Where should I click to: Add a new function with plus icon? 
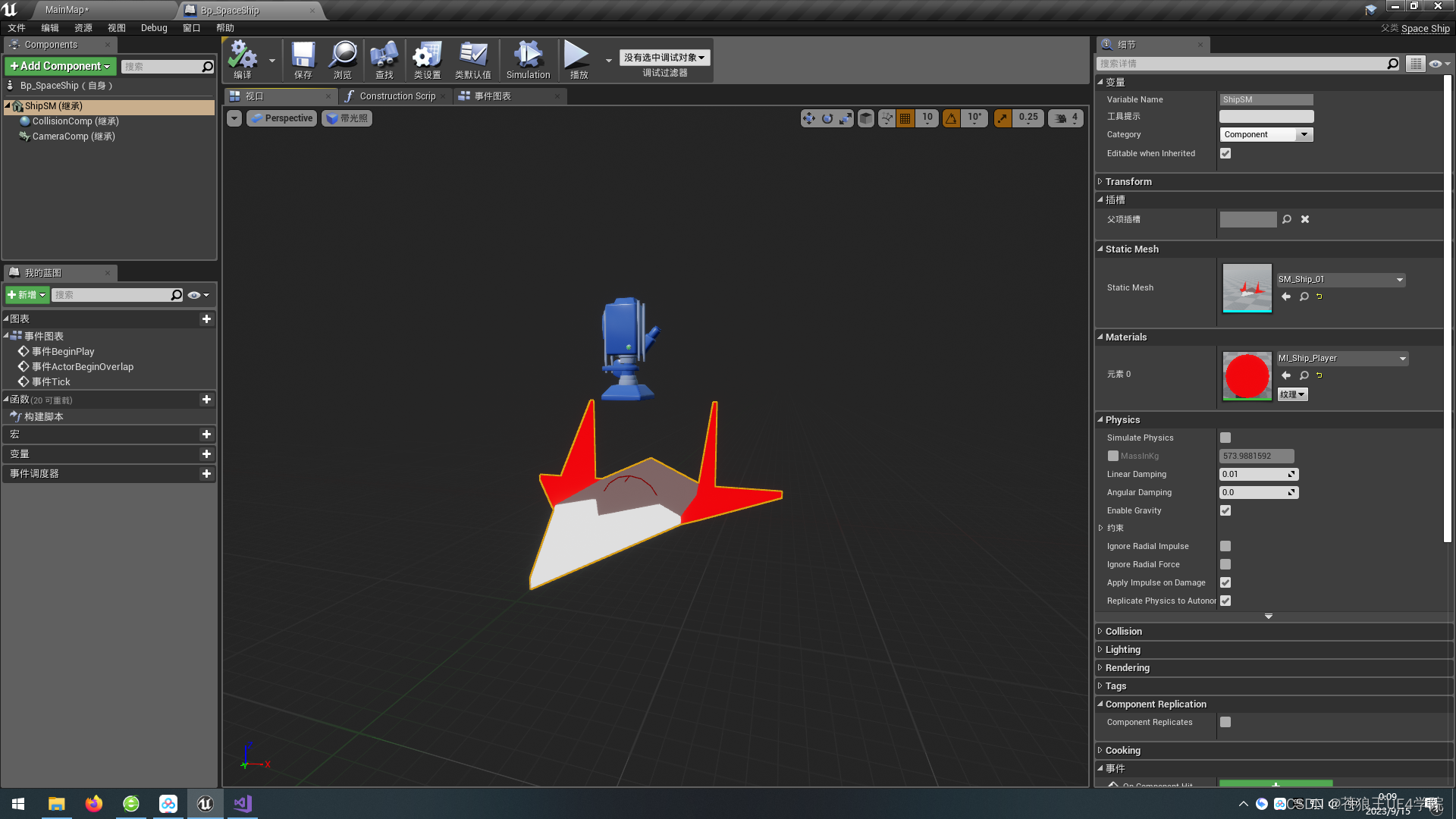coord(206,400)
